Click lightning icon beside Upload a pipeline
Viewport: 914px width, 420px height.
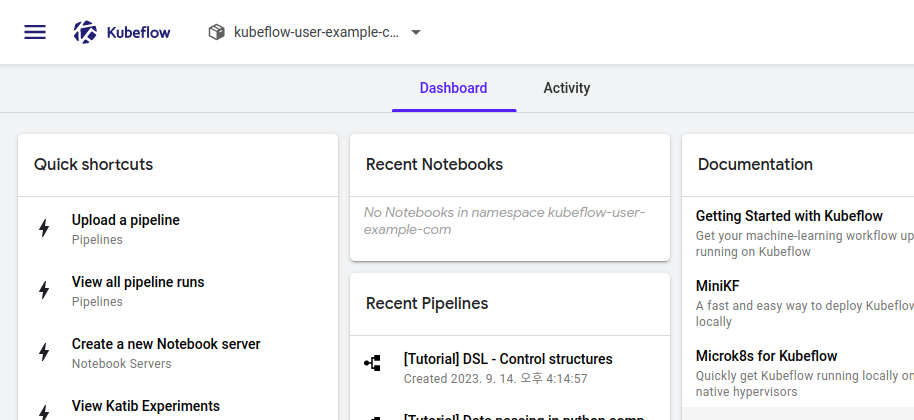pos(44,228)
